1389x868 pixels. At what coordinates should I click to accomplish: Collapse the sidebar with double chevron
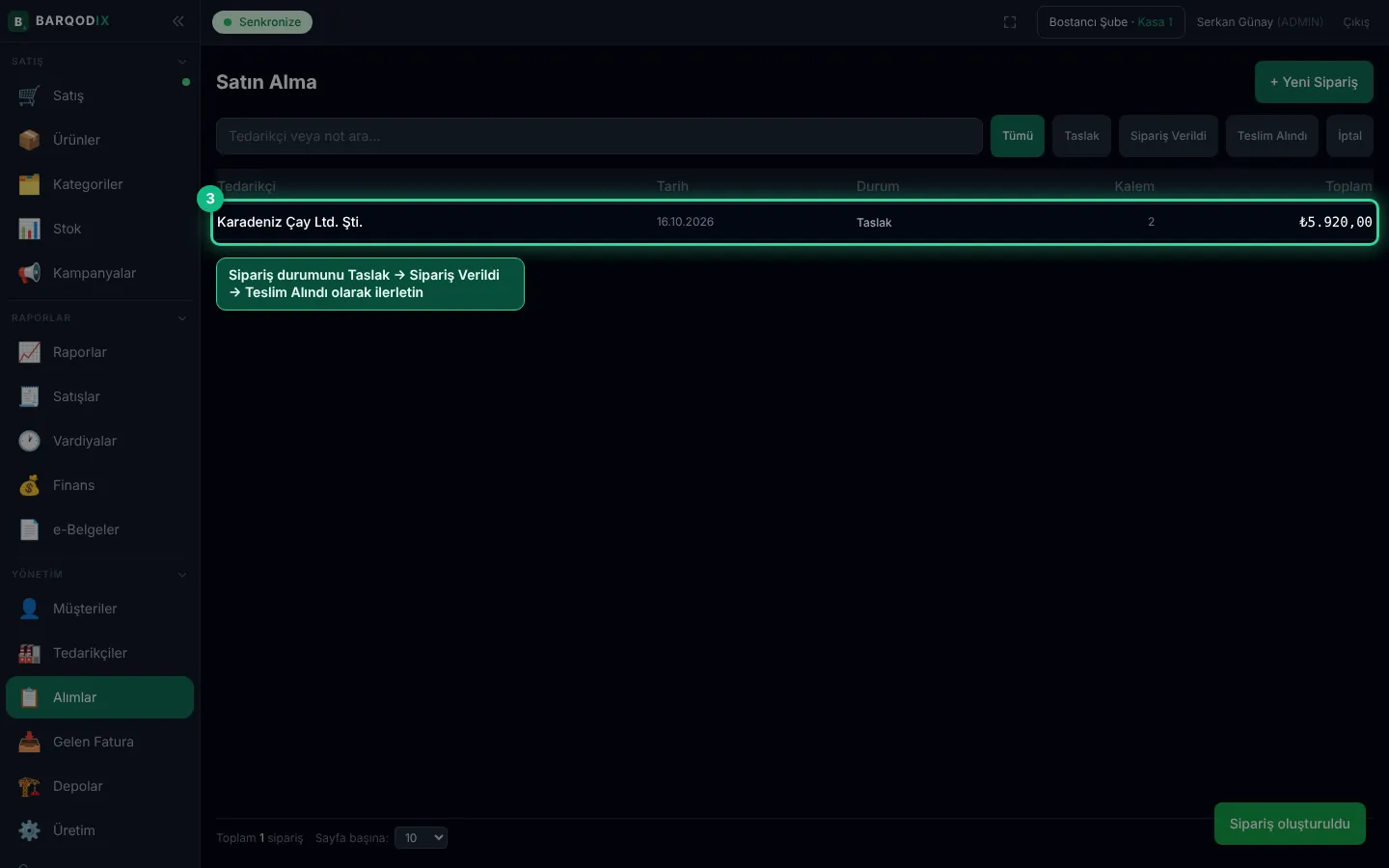pos(178,20)
